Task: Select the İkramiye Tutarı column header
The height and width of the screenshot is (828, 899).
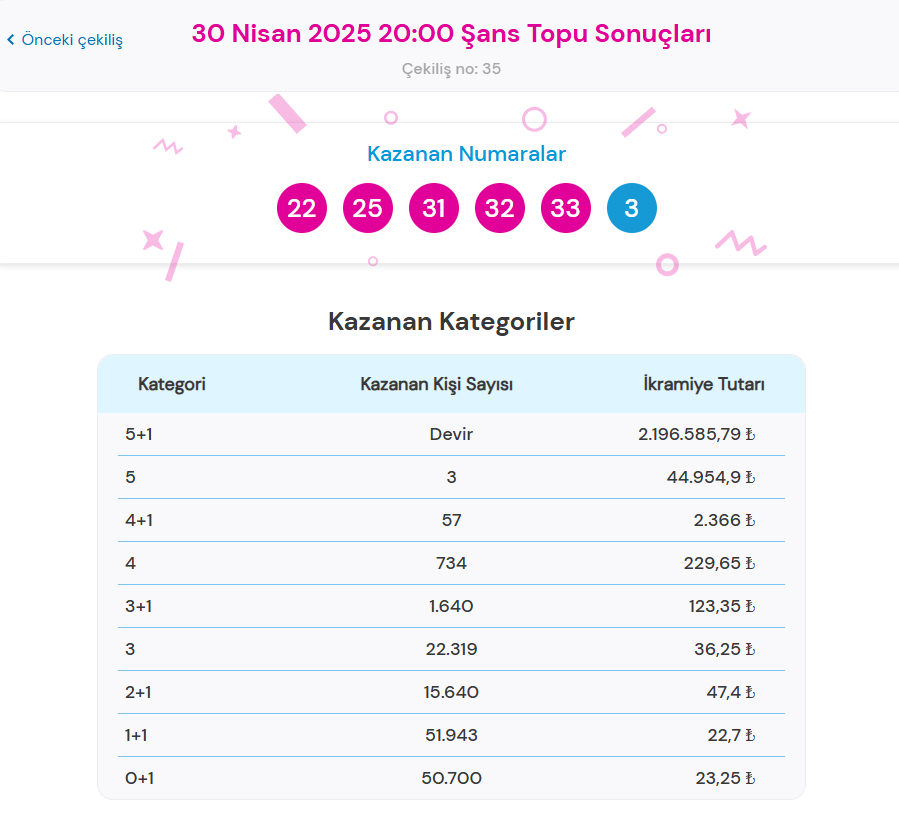Action: [703, 384]
